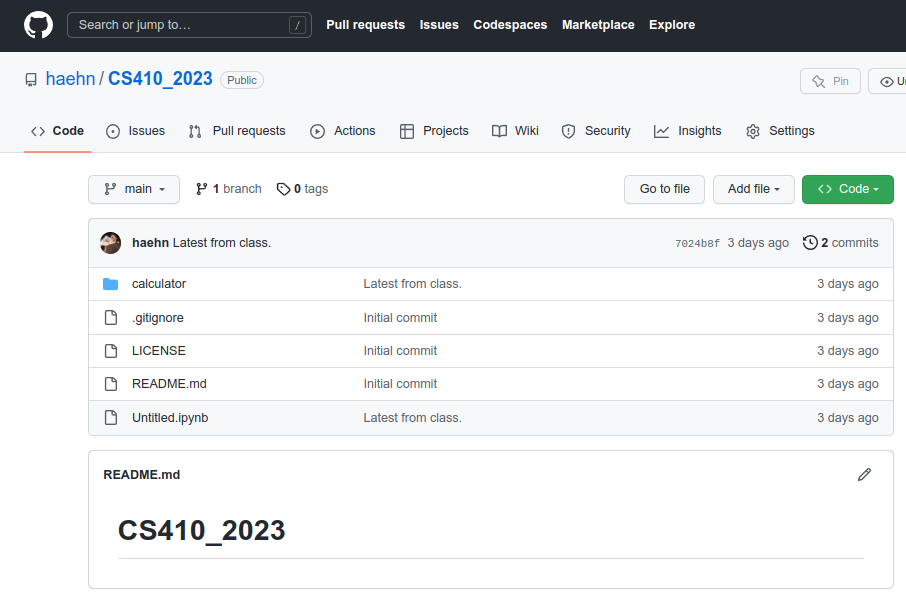Click the commits history clock icon
The height and width of the screenshot is (605, 906).
(810, 243)
